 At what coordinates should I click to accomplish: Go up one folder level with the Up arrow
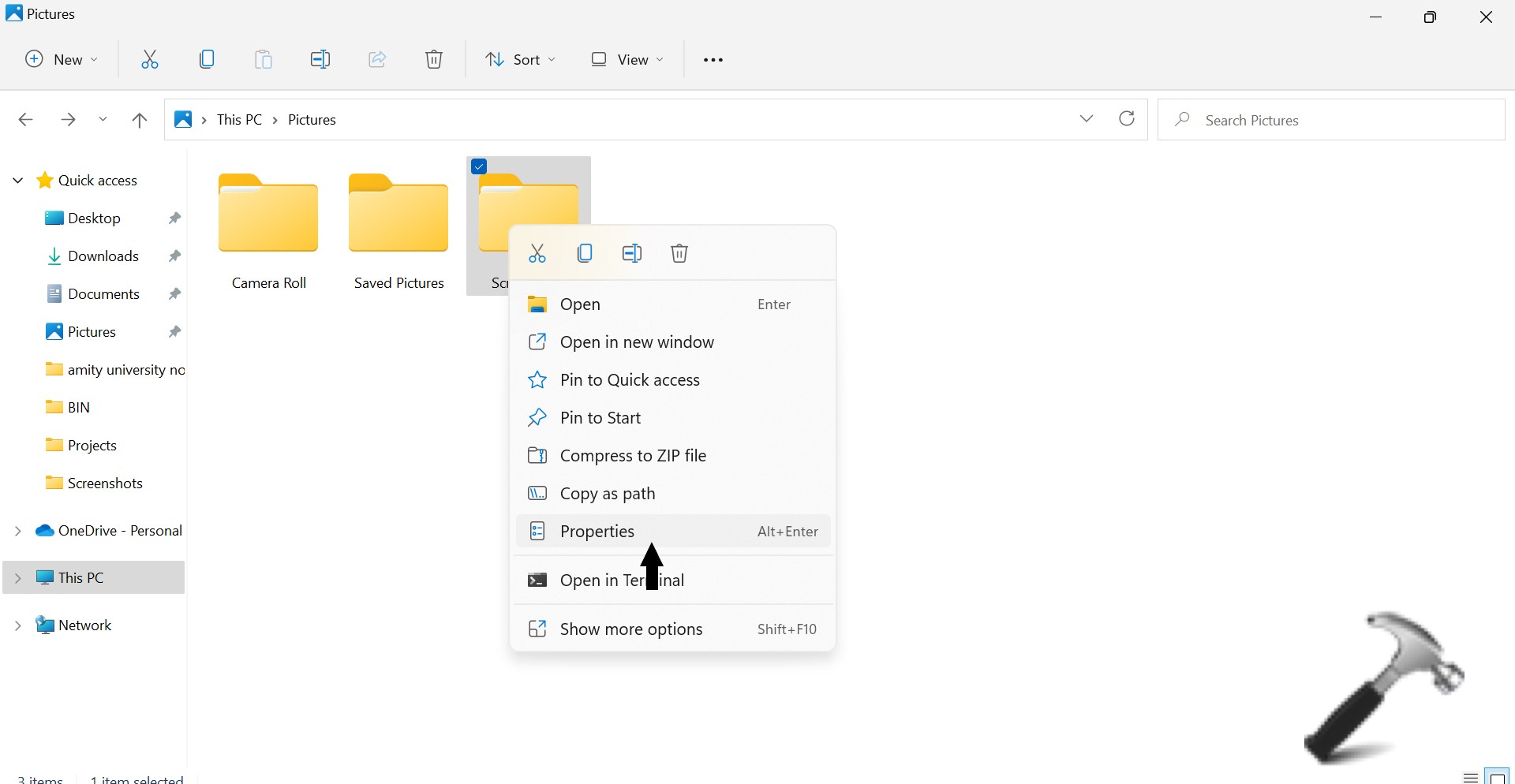(x=140, y=120)
